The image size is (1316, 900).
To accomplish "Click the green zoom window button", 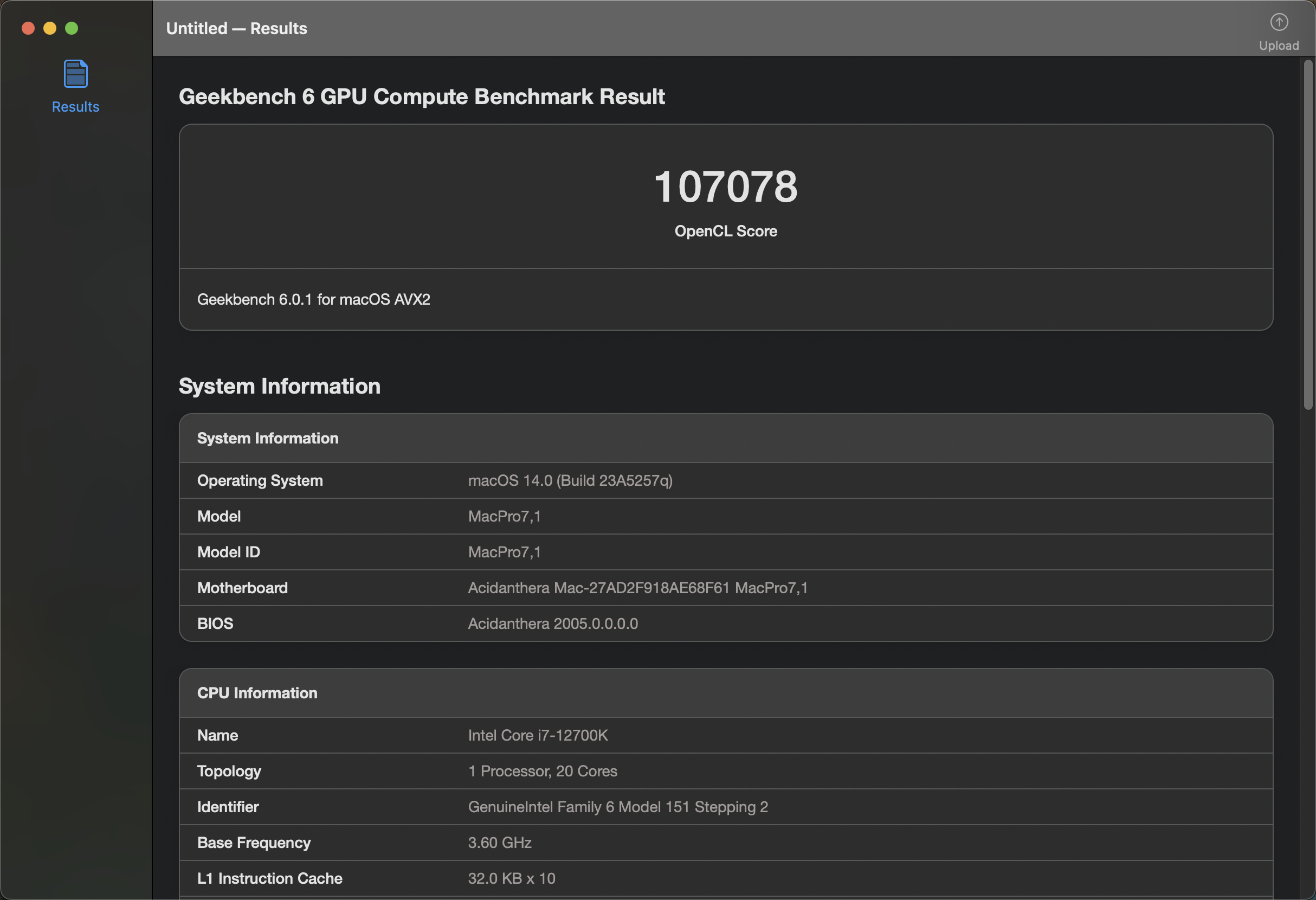I will coord(72,28).
